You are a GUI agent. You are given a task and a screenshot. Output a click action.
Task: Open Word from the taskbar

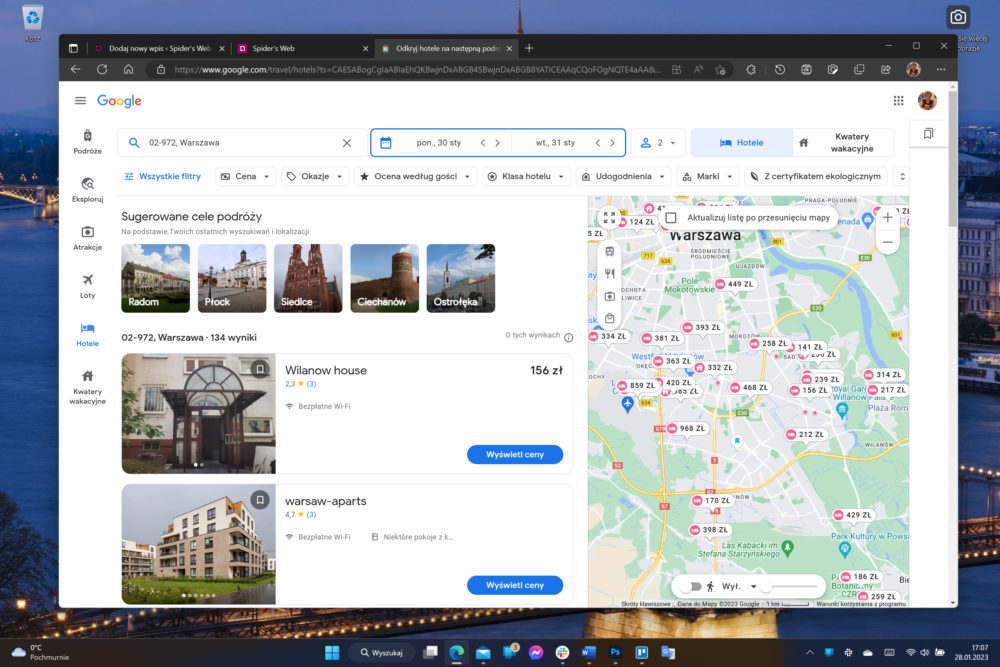588,652
